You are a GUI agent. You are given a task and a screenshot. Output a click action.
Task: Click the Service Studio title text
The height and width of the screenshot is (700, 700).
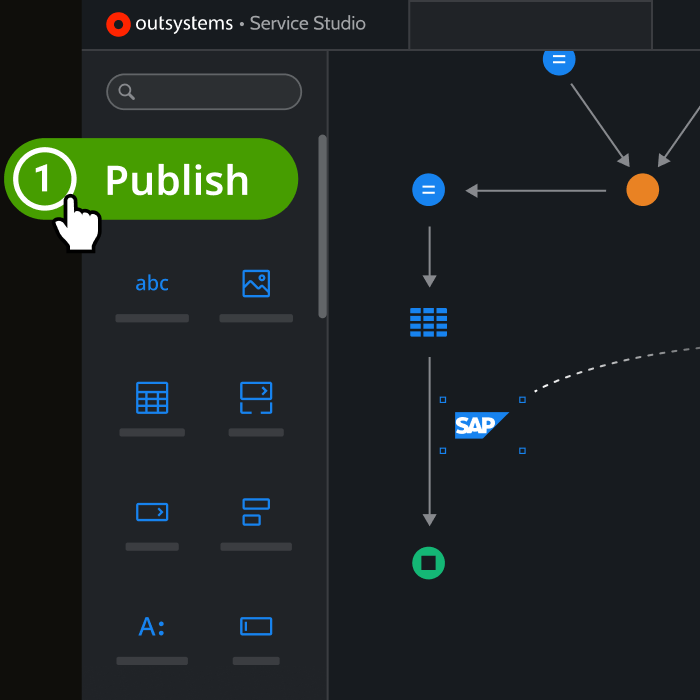pyautogui.click(x=308, y=23)
